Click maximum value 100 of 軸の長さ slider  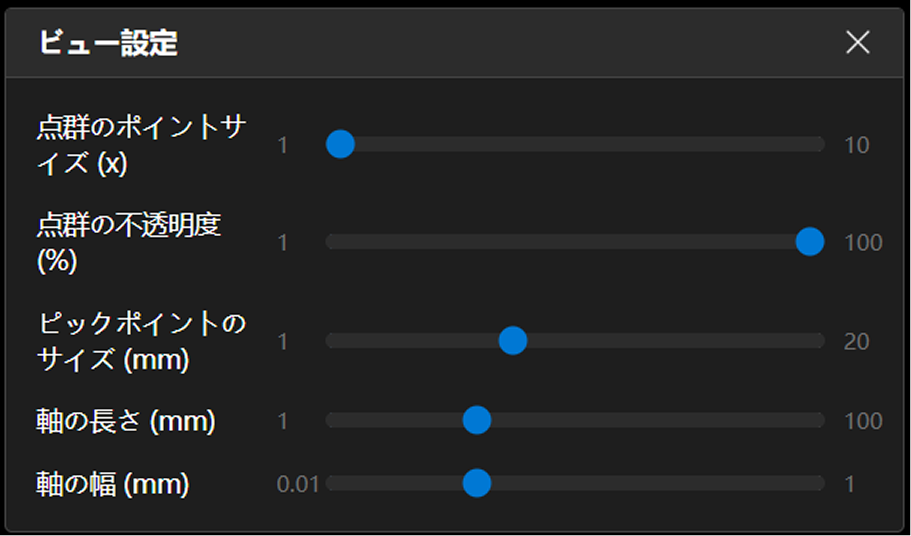[x=863, y=421]
